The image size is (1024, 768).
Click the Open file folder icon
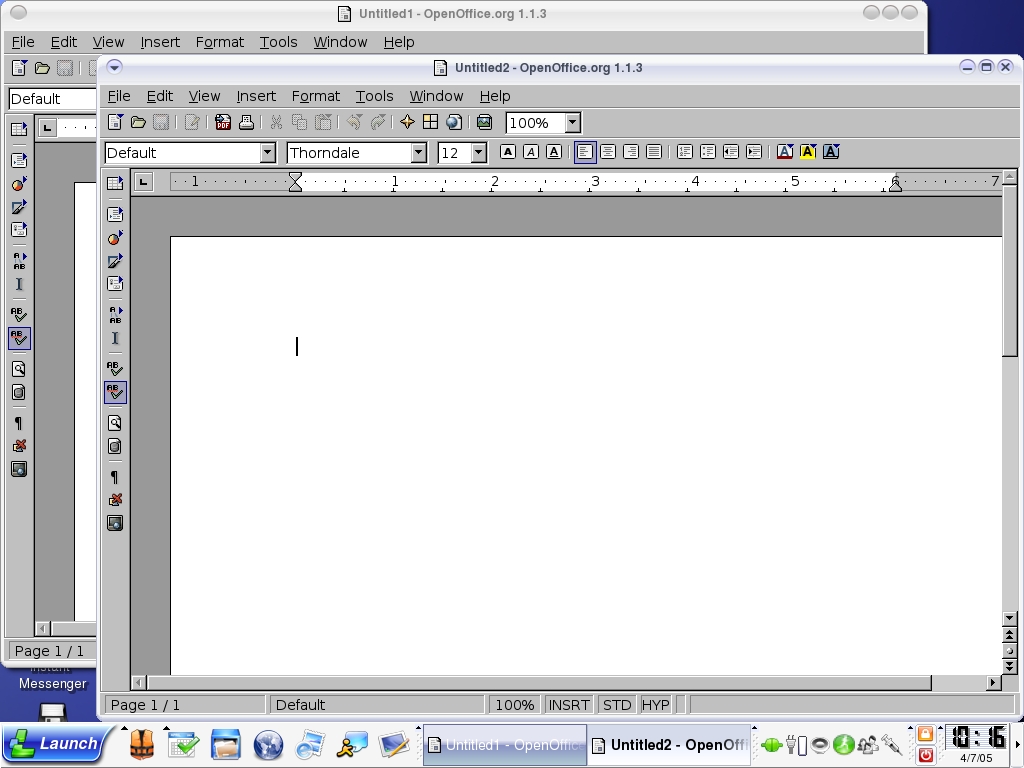point(138,122)
